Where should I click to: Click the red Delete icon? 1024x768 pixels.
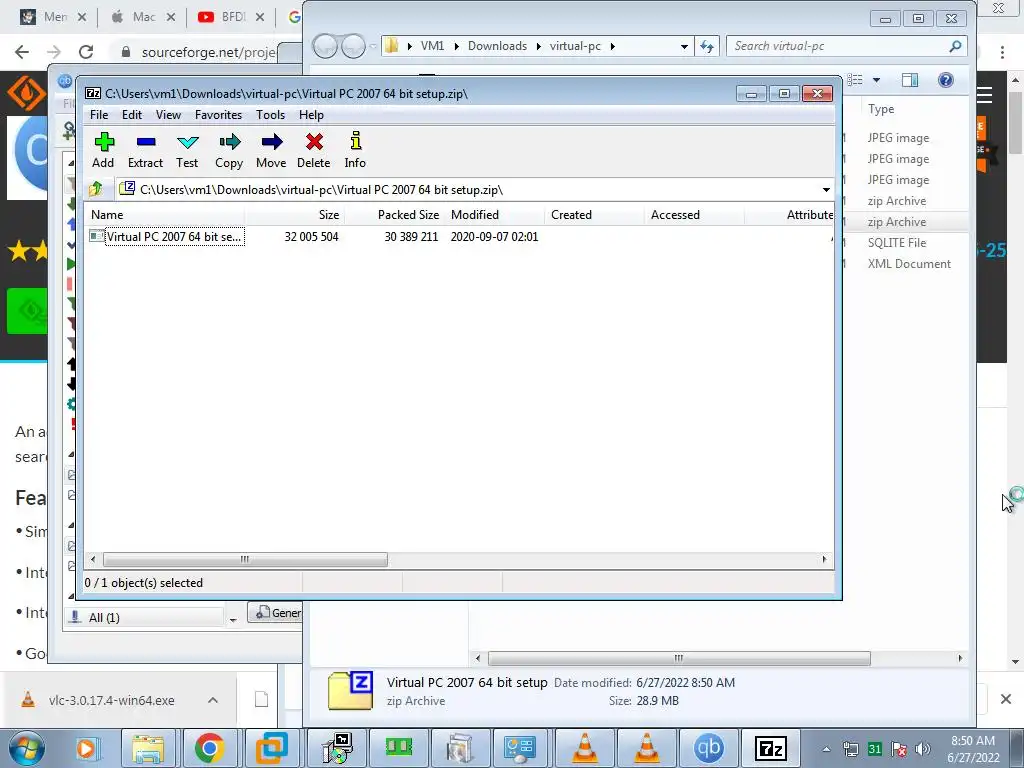coord(313,150)
